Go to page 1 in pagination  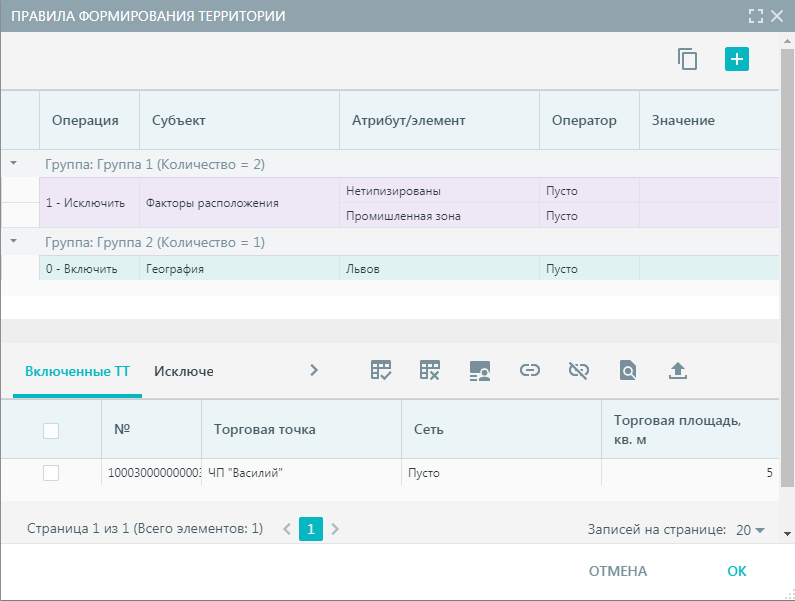pyautogui.click(x=311, y=529)
